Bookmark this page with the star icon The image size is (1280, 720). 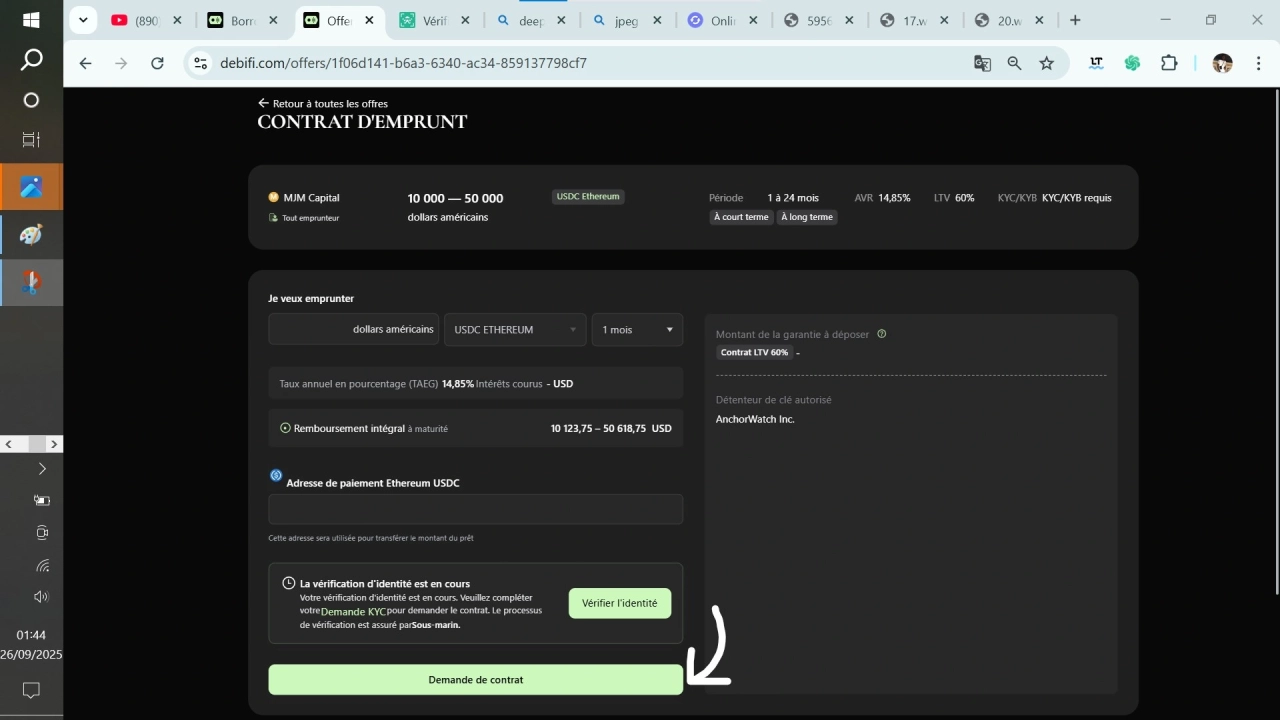click(1046, 63)
